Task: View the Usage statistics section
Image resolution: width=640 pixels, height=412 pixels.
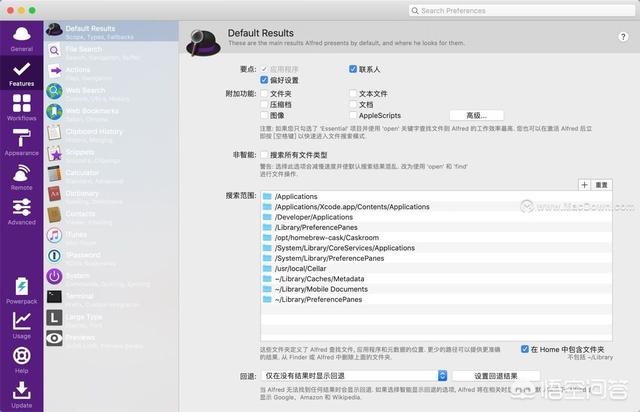Action: (21, 324)
